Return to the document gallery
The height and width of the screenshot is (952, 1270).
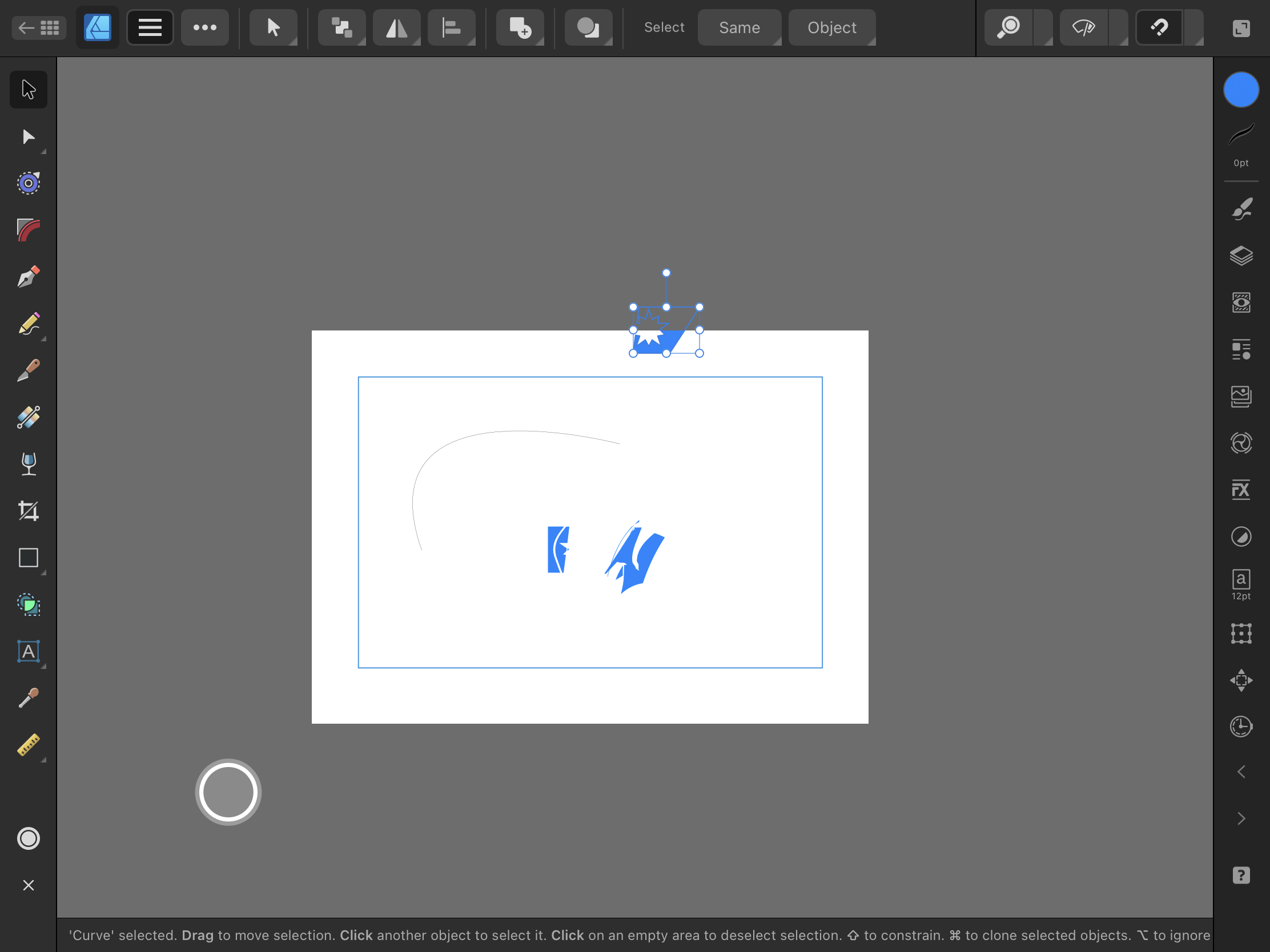pos(39,27)
